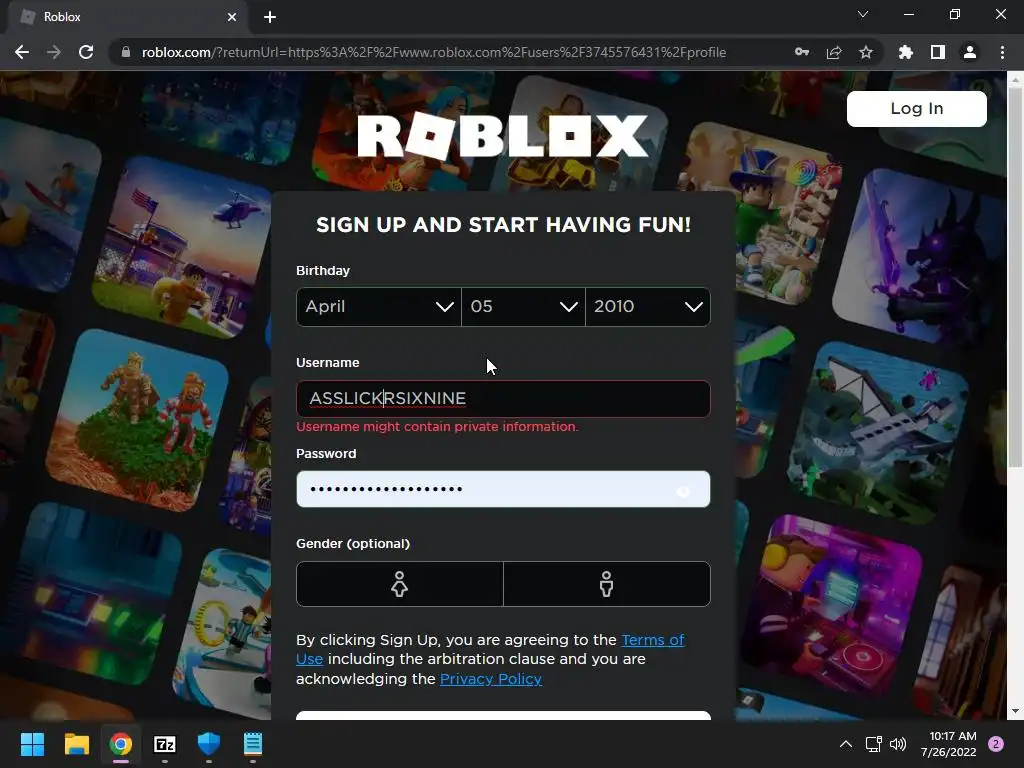1024x768 pixels.
Task: Open File Explorer from taskbar
Action: click(76, 744)
